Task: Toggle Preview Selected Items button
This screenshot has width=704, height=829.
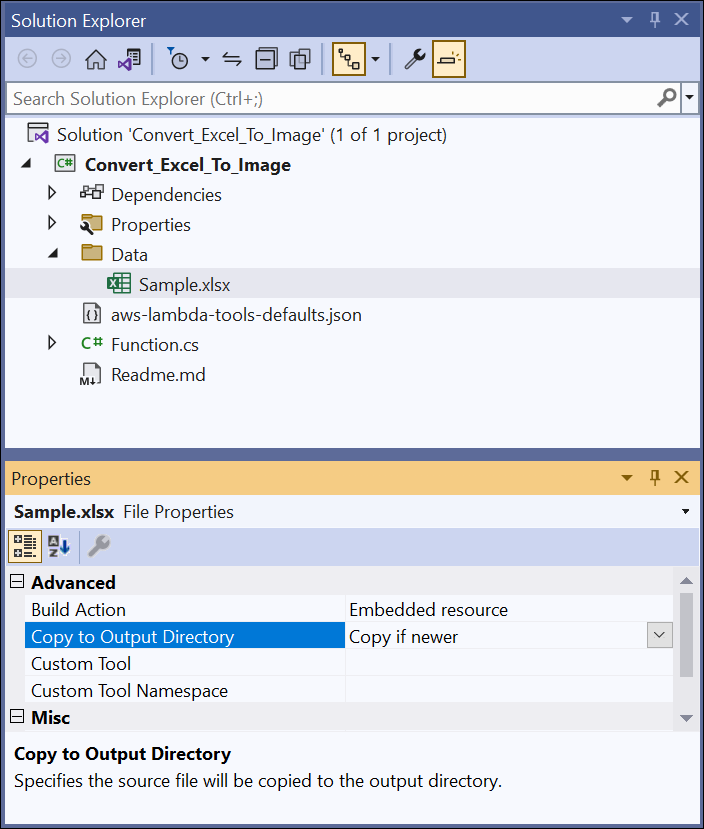Action: point(449,60)
